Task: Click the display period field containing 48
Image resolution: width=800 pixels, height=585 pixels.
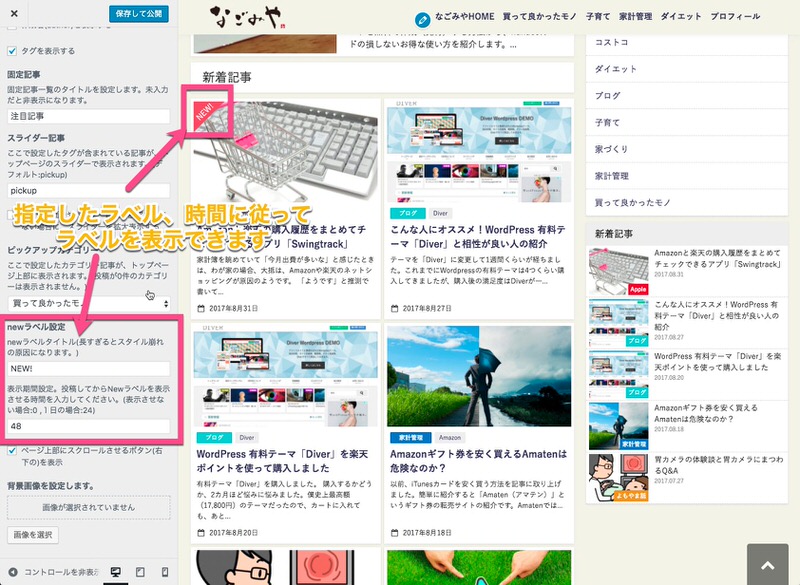Action: [x=89, y=426]
